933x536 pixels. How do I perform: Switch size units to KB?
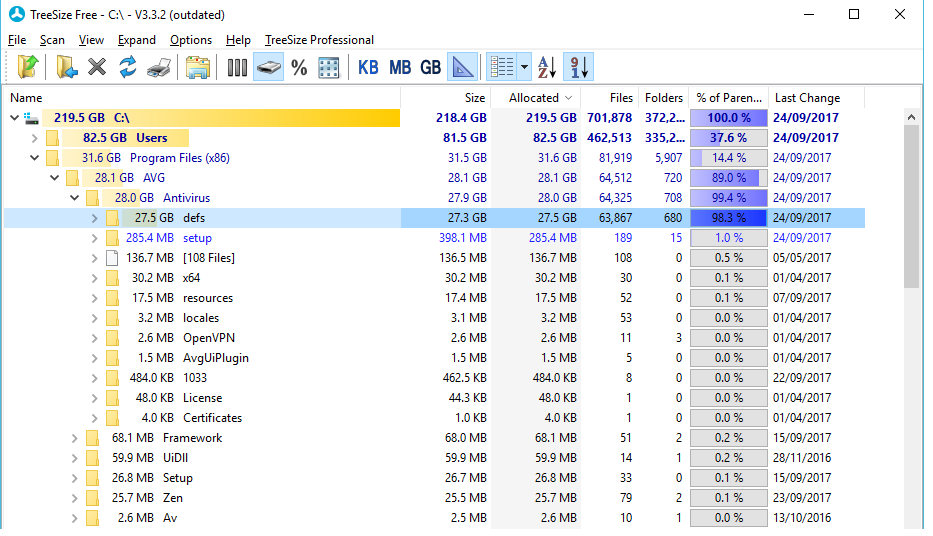tap(368, 67)
